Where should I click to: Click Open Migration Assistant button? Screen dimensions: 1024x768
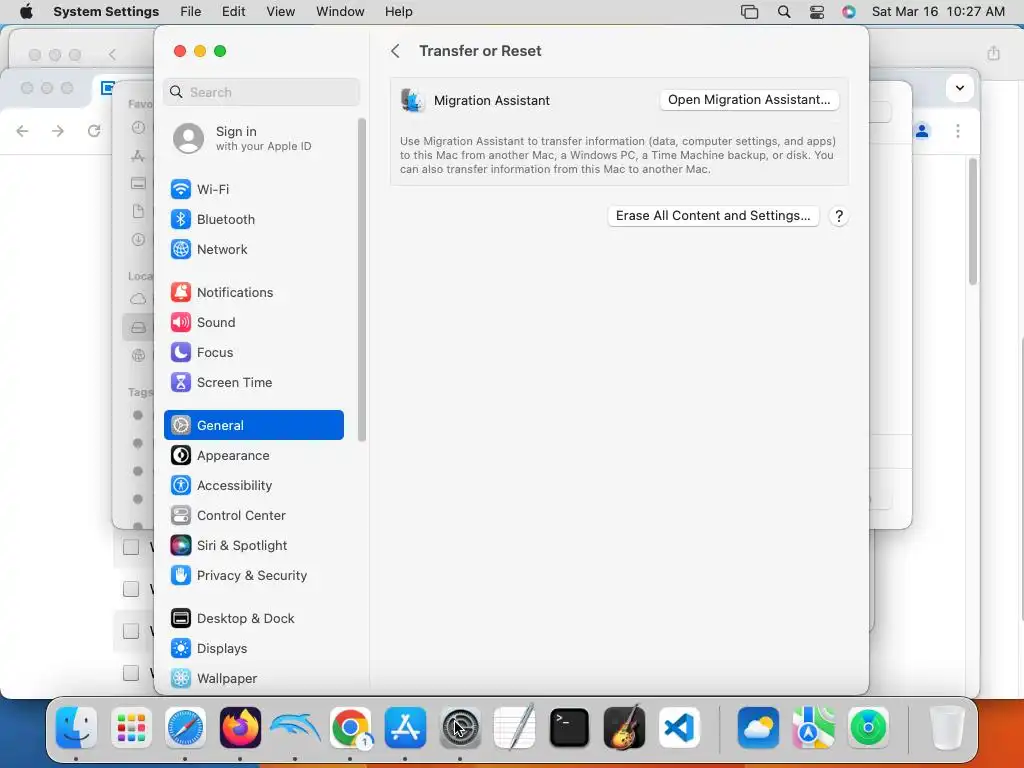749,100
